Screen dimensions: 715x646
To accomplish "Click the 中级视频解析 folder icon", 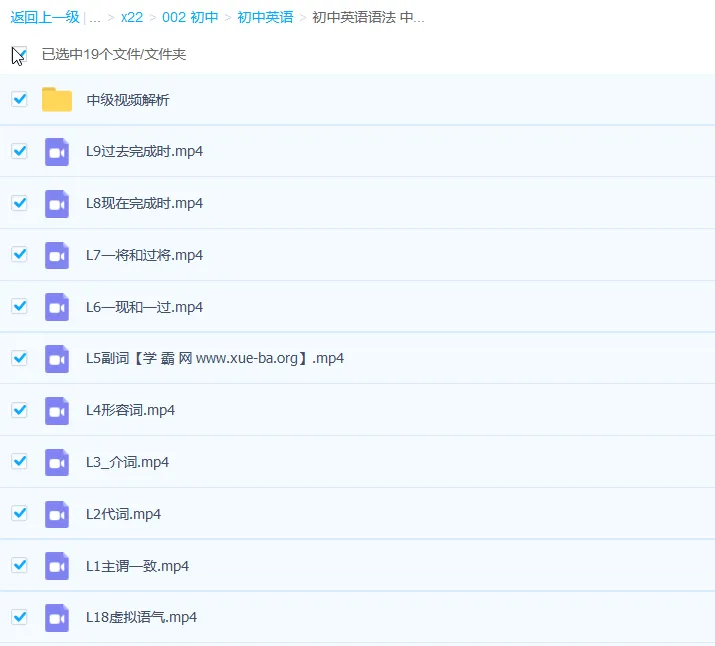I will point(57,100).
